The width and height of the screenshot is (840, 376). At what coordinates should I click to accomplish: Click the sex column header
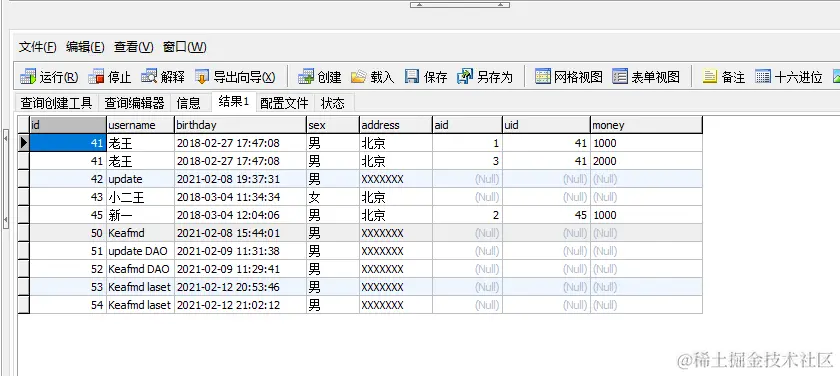(x=333, y=125)
